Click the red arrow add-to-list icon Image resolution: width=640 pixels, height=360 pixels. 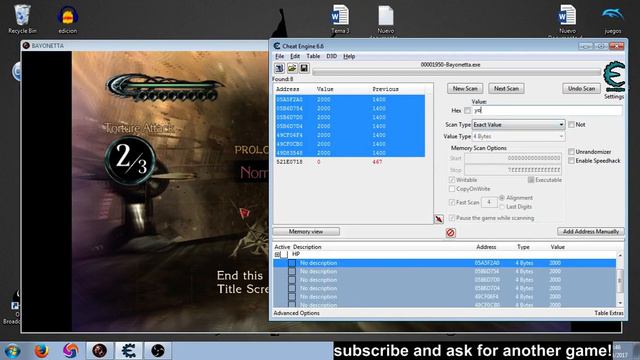click(x=439, y=219)
